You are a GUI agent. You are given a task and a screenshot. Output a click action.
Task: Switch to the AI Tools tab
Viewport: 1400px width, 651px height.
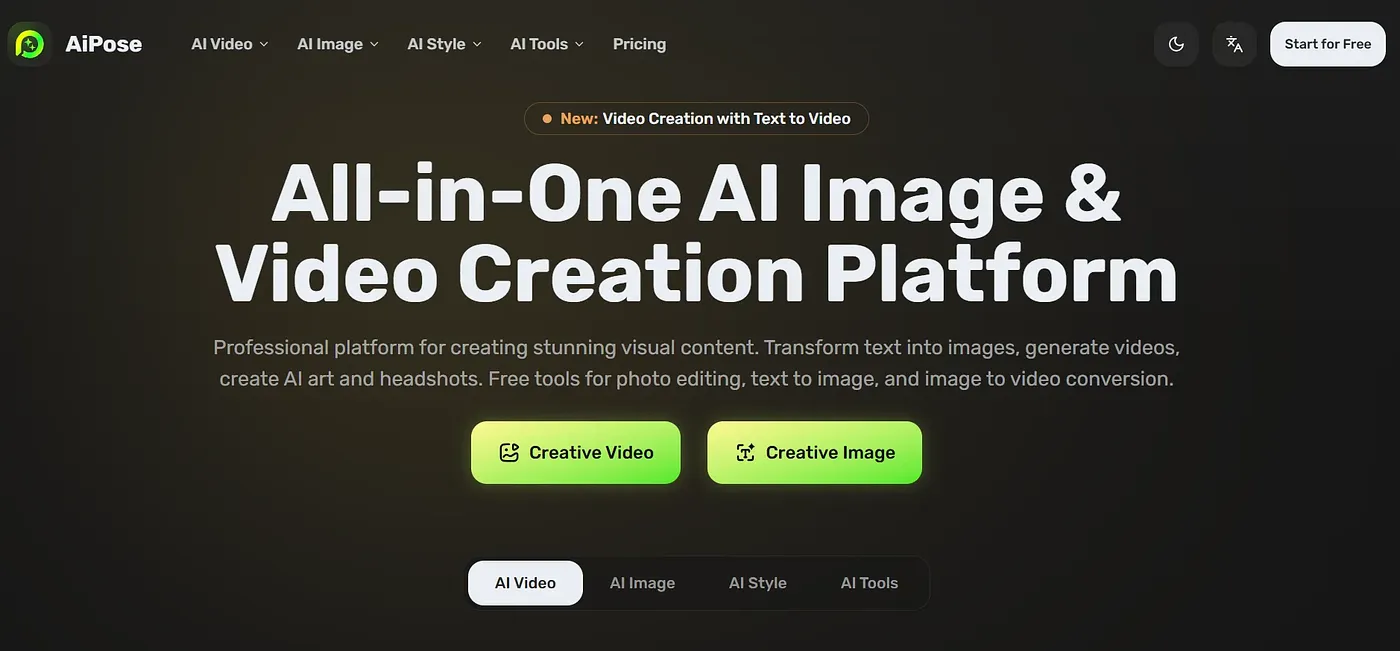(x=869, y=583)
